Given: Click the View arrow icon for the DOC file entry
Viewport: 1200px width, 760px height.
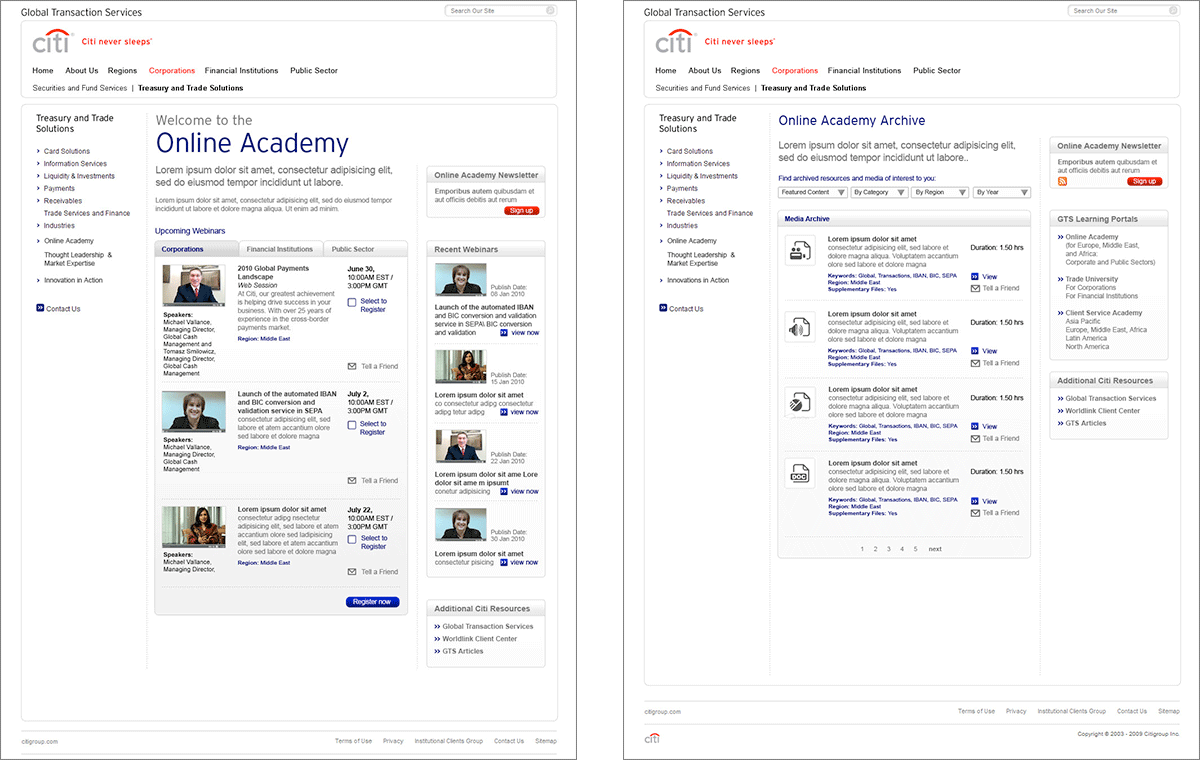Looking at the screenshot, I should (x=975, y=501).
